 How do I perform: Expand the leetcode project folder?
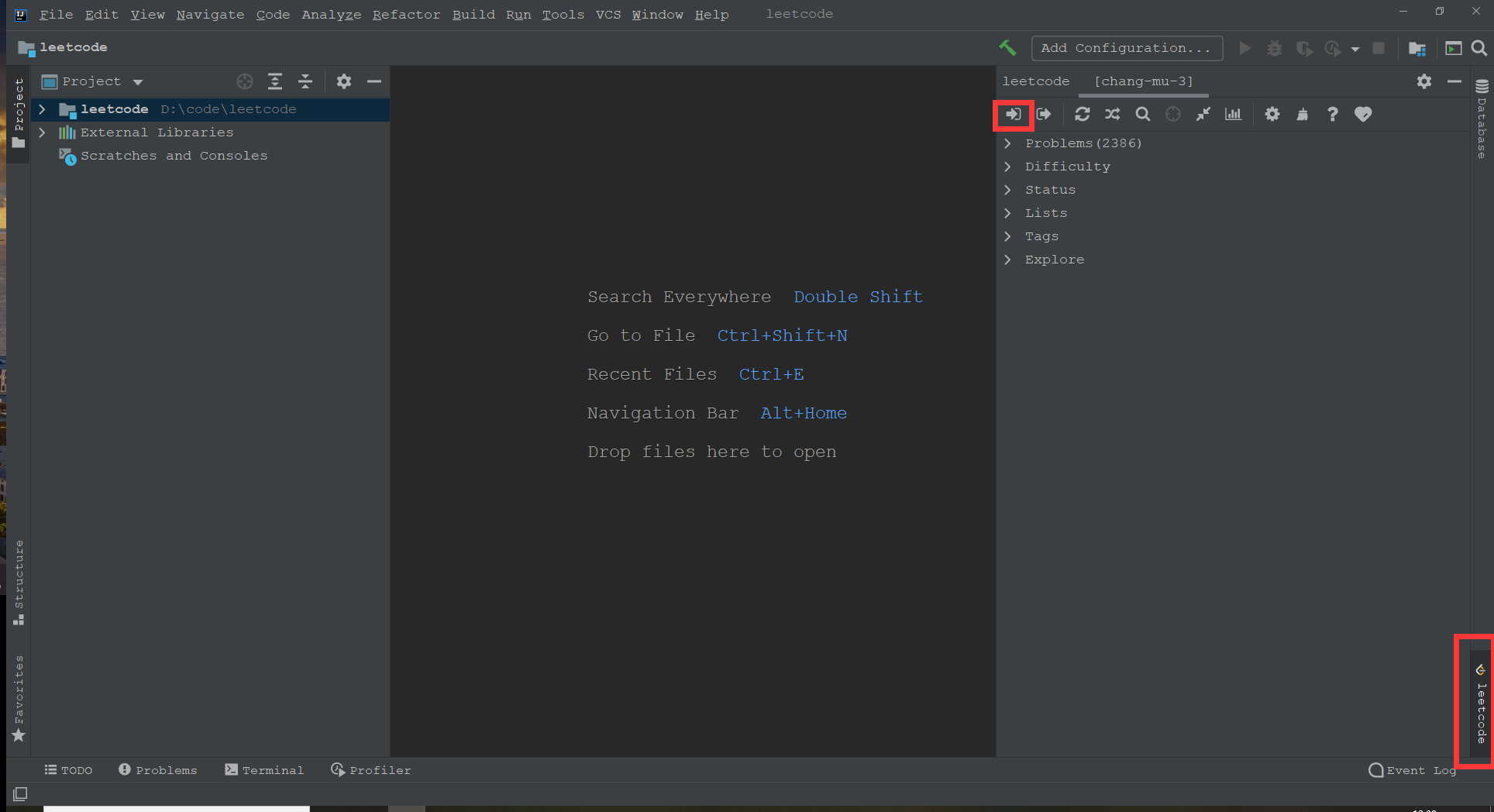click(43, 109)
